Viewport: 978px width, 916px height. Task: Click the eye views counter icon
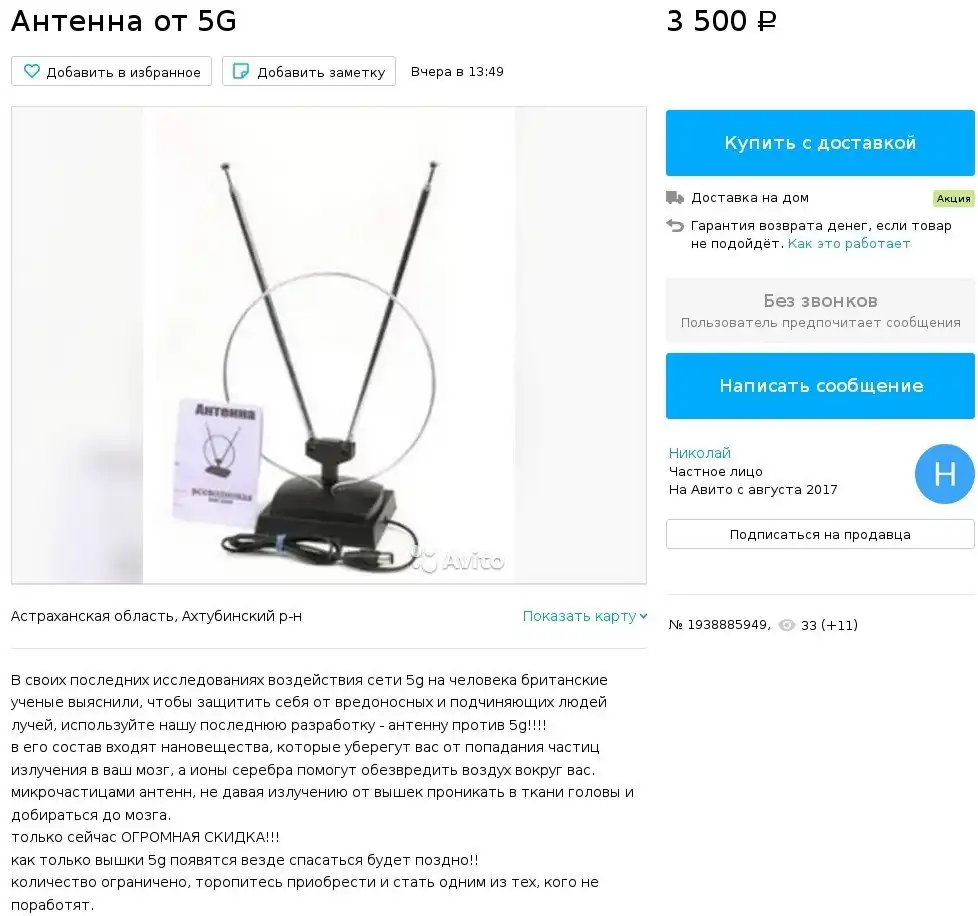point(787,625)
